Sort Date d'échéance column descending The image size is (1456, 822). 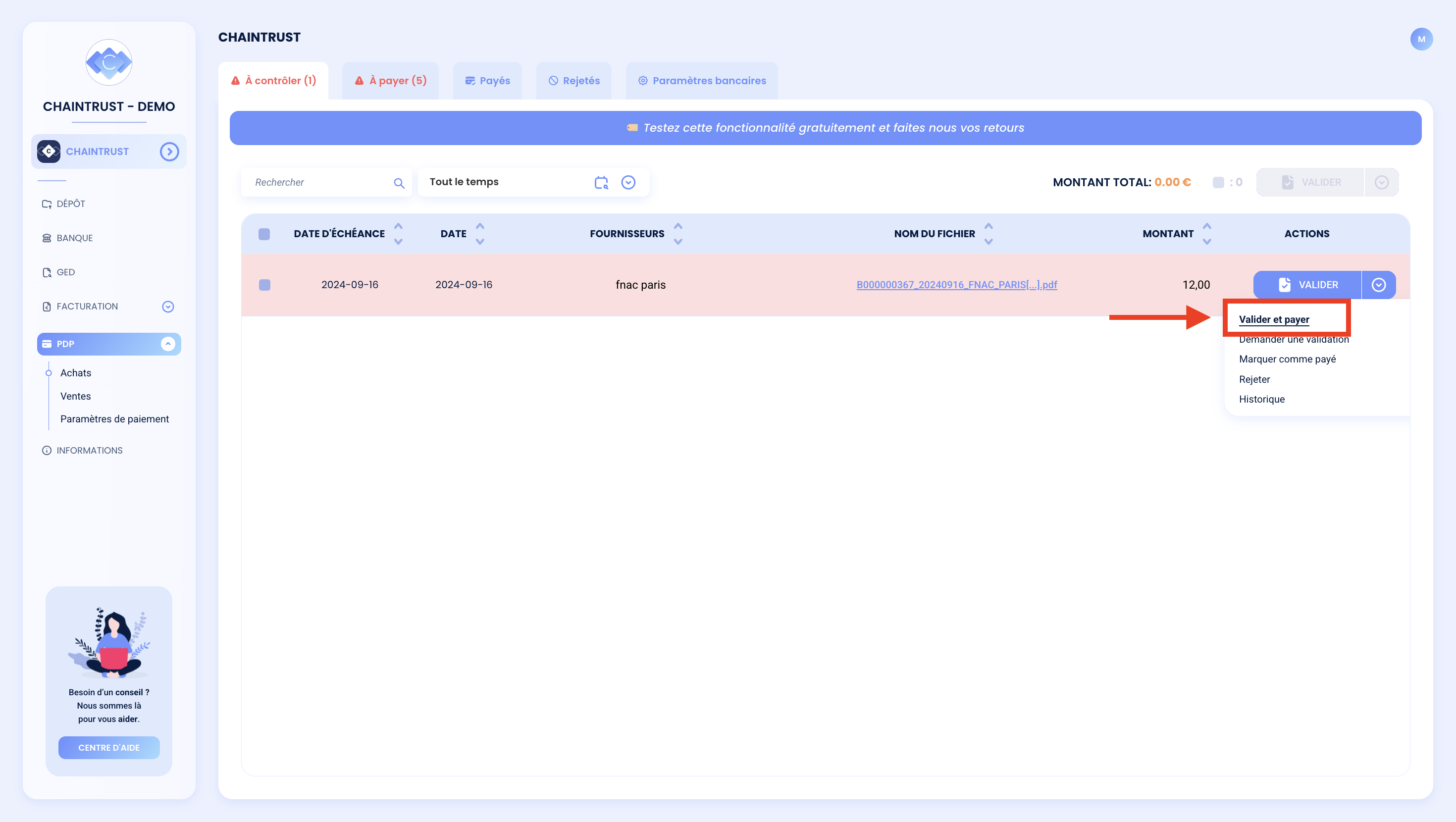[399, 241]
